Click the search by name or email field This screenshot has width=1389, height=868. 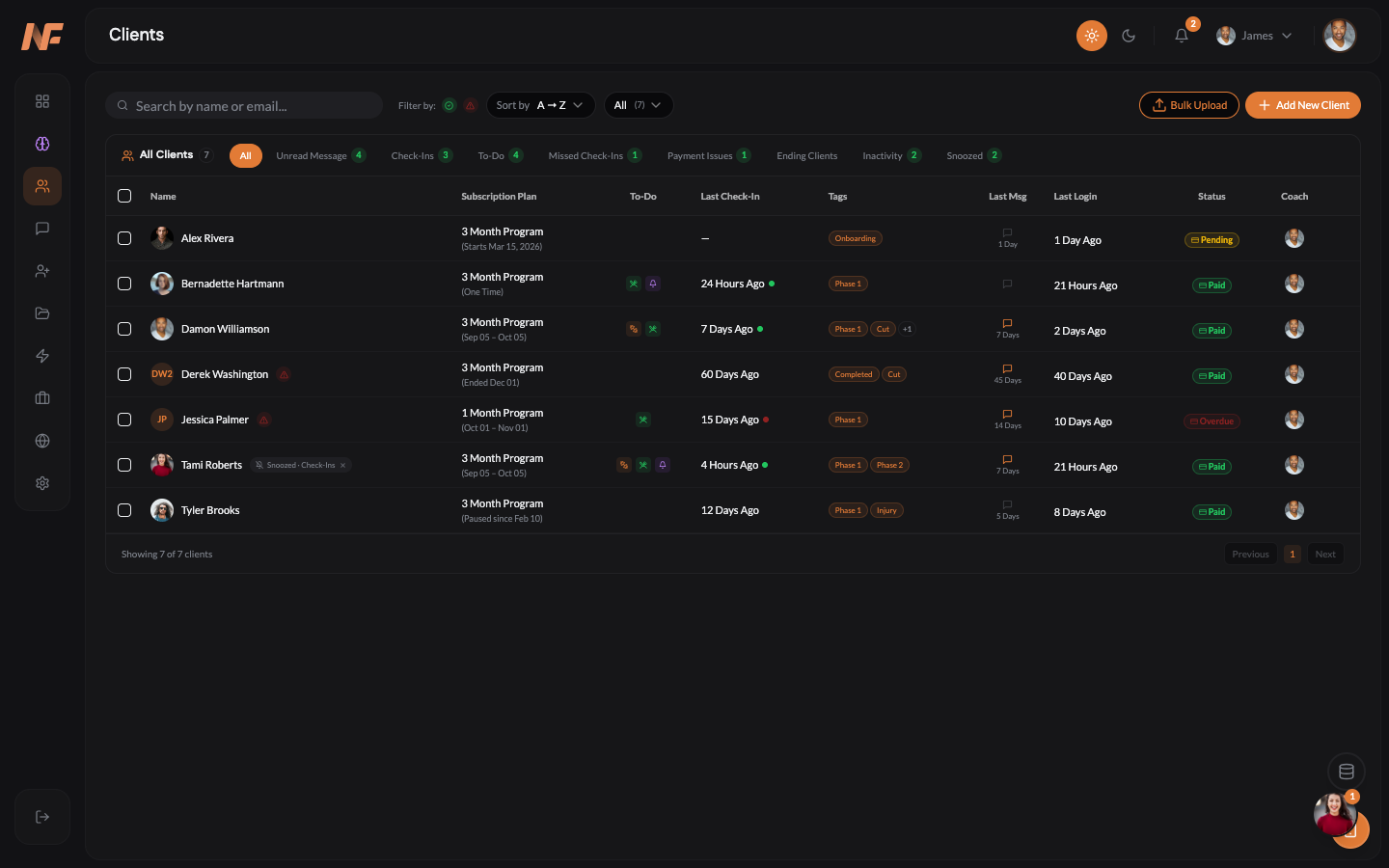244,105
